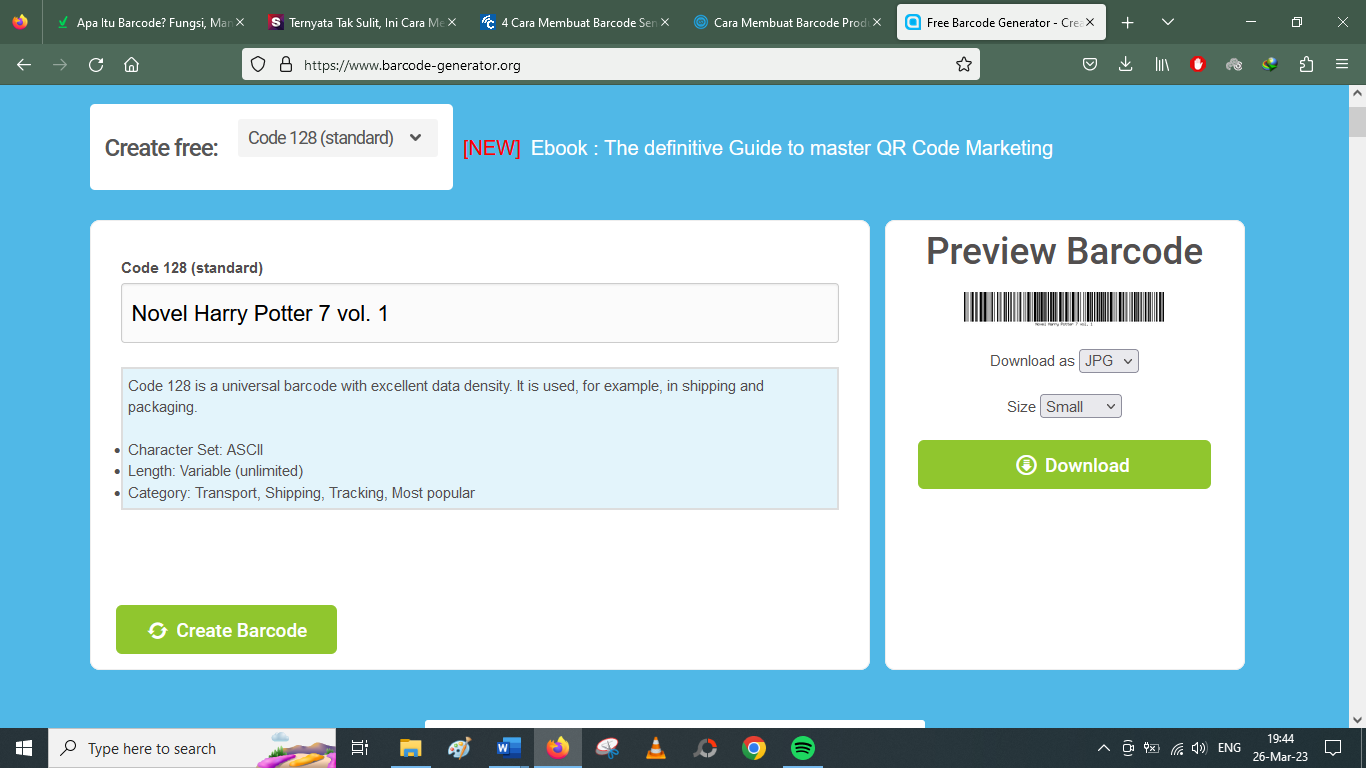This screenshot has height=768, width=1366.
Task: Open Google Chrome from the taskbar
Action: tap(754, 748)
